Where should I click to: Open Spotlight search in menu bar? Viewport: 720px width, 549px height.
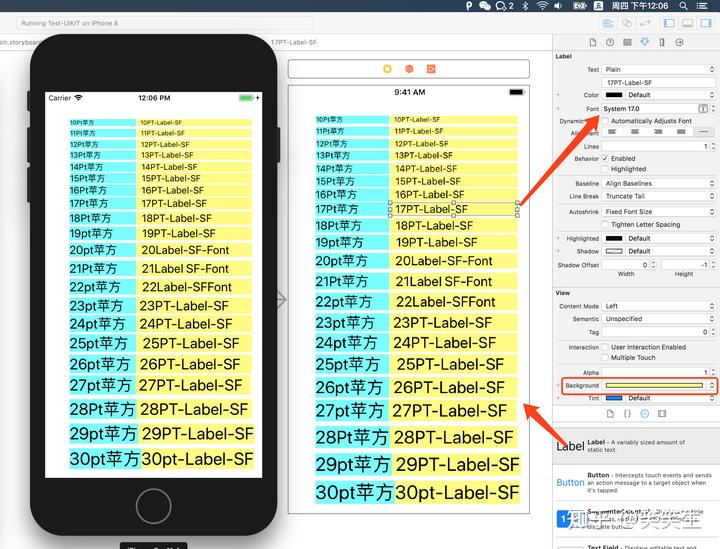pyautogui.click(x=684, y=6)
